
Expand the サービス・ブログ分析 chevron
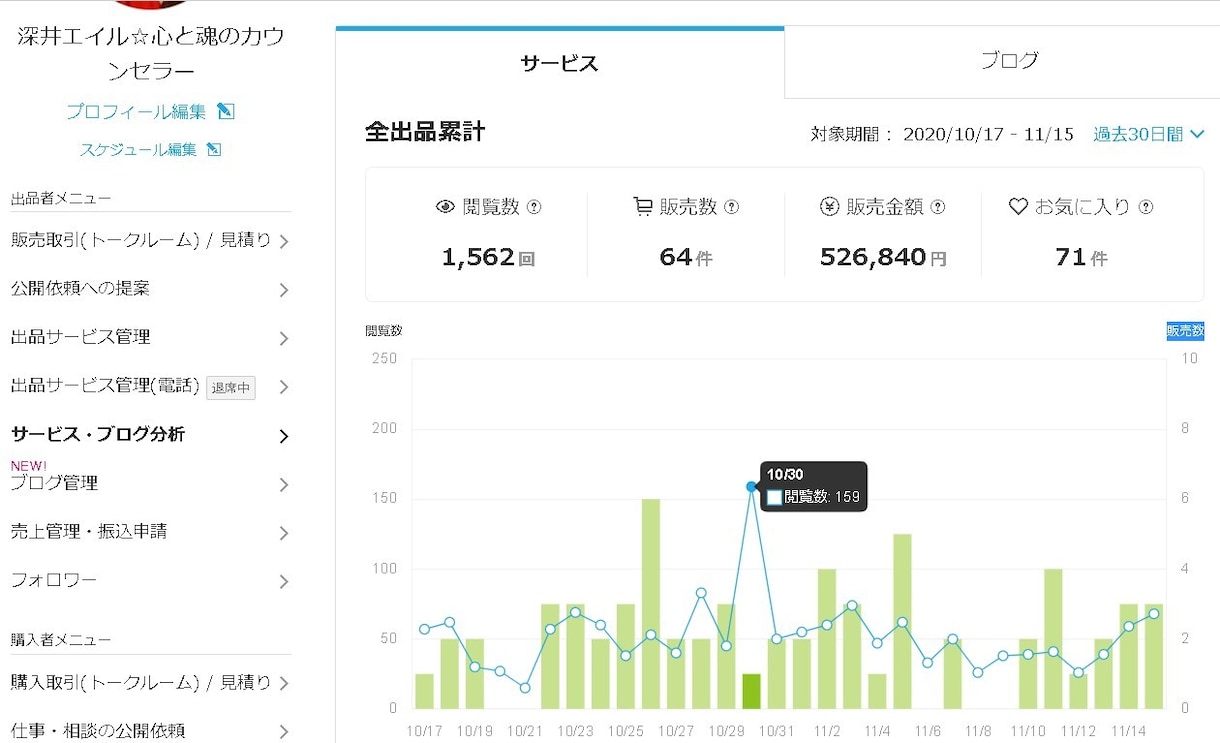pos(284,436)
